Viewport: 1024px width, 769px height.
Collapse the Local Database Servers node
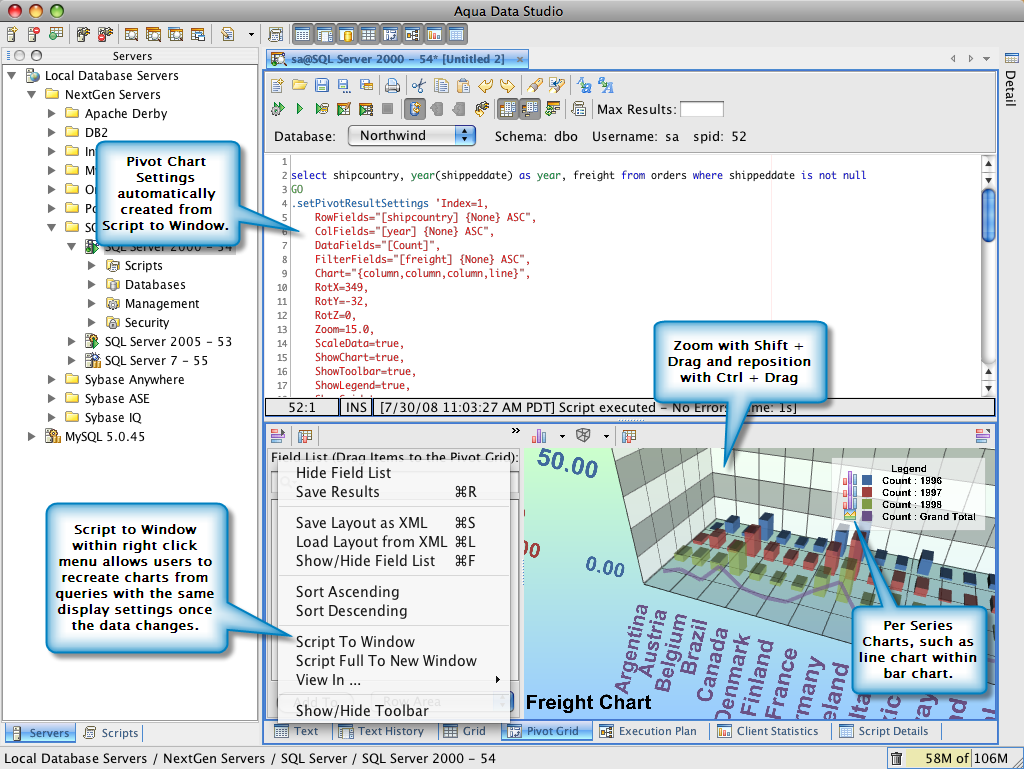12,76
